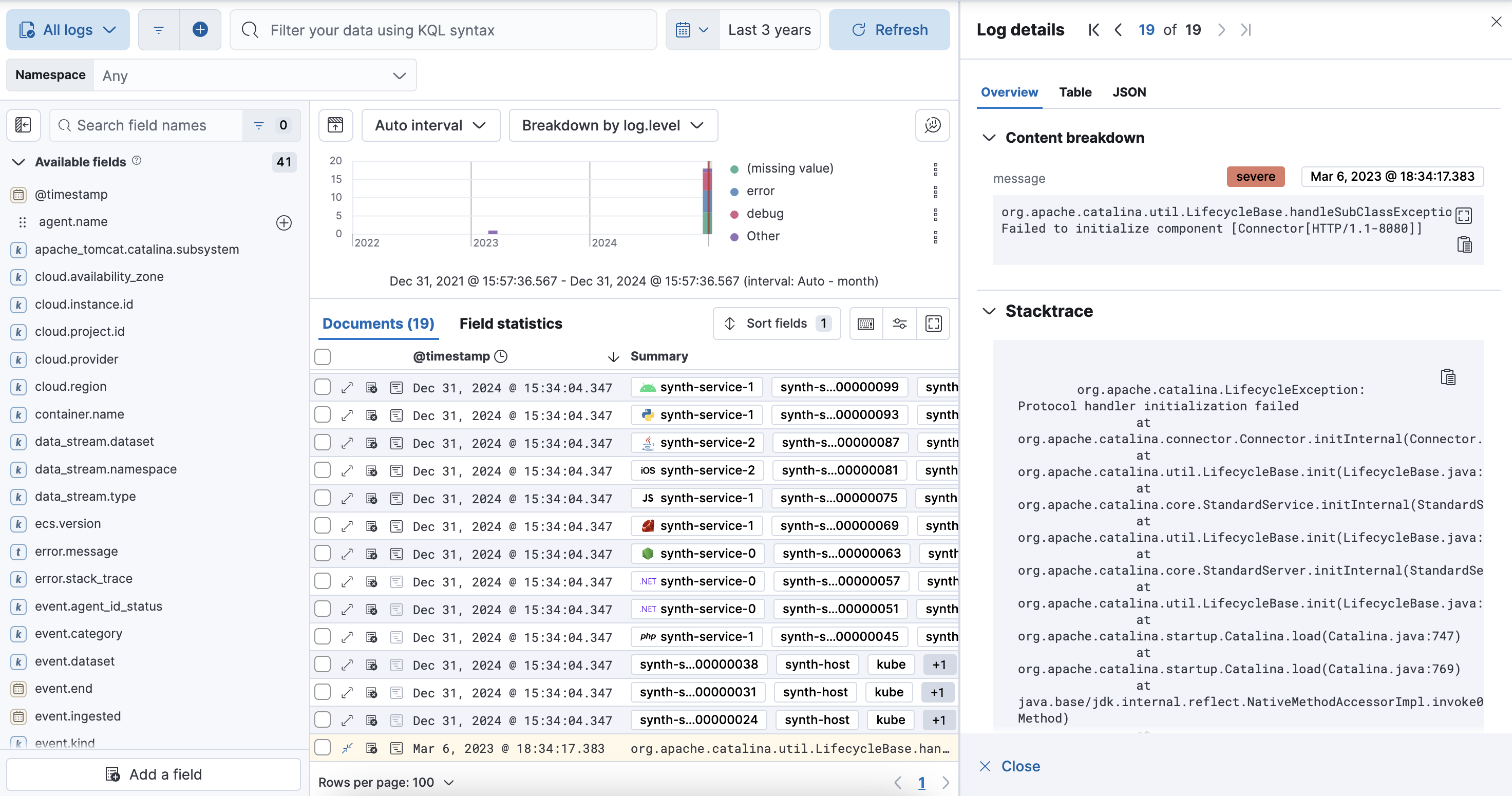The image size is (1512, 796).
Task: Open stacktrace icon in synth-s...00000087 row
Action: 397,443
